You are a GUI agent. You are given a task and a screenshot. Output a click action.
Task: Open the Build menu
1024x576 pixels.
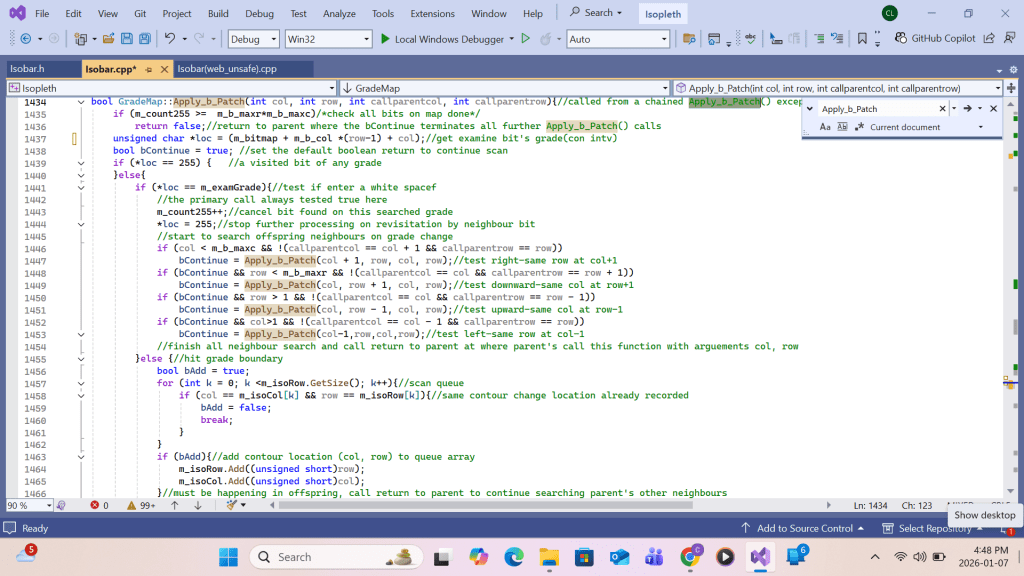click(x=218, y=13)
